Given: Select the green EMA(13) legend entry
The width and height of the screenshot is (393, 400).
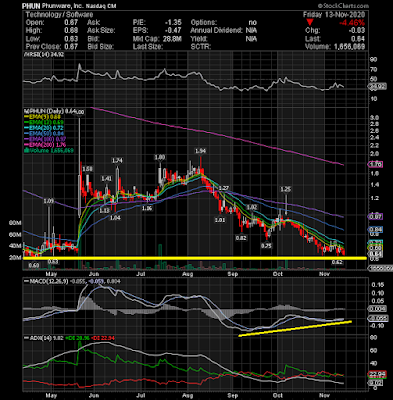Looking at the screenshot, I should click(x=44, y=123).
